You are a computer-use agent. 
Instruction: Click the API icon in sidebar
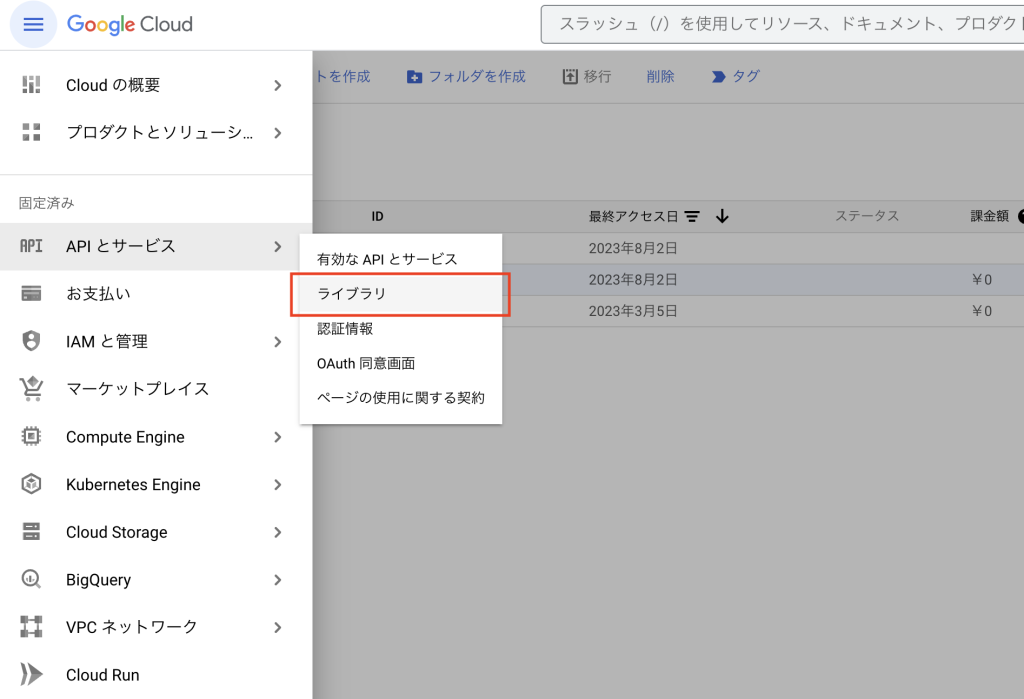[x=31, y=246]
